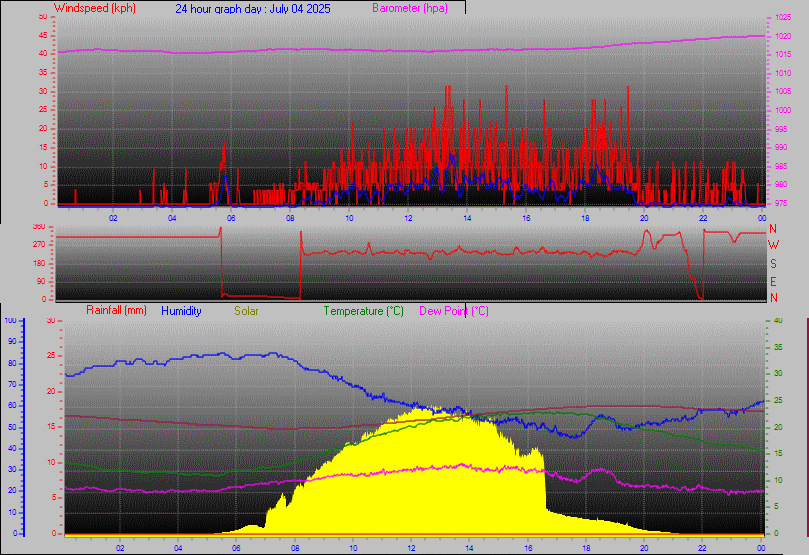Click the Rainfall (mm) legend label
The height and width of the screenshot is (555, 809).
[116, 311]
